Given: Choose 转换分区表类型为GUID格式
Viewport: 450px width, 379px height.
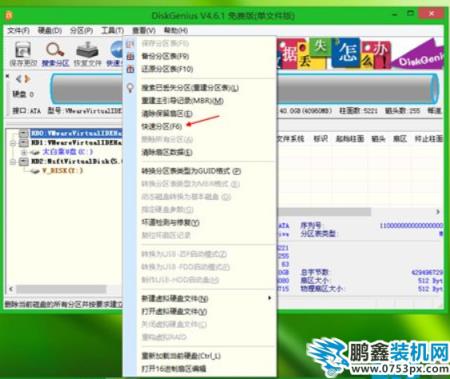Looking at the screenshot, I should 191,171.
